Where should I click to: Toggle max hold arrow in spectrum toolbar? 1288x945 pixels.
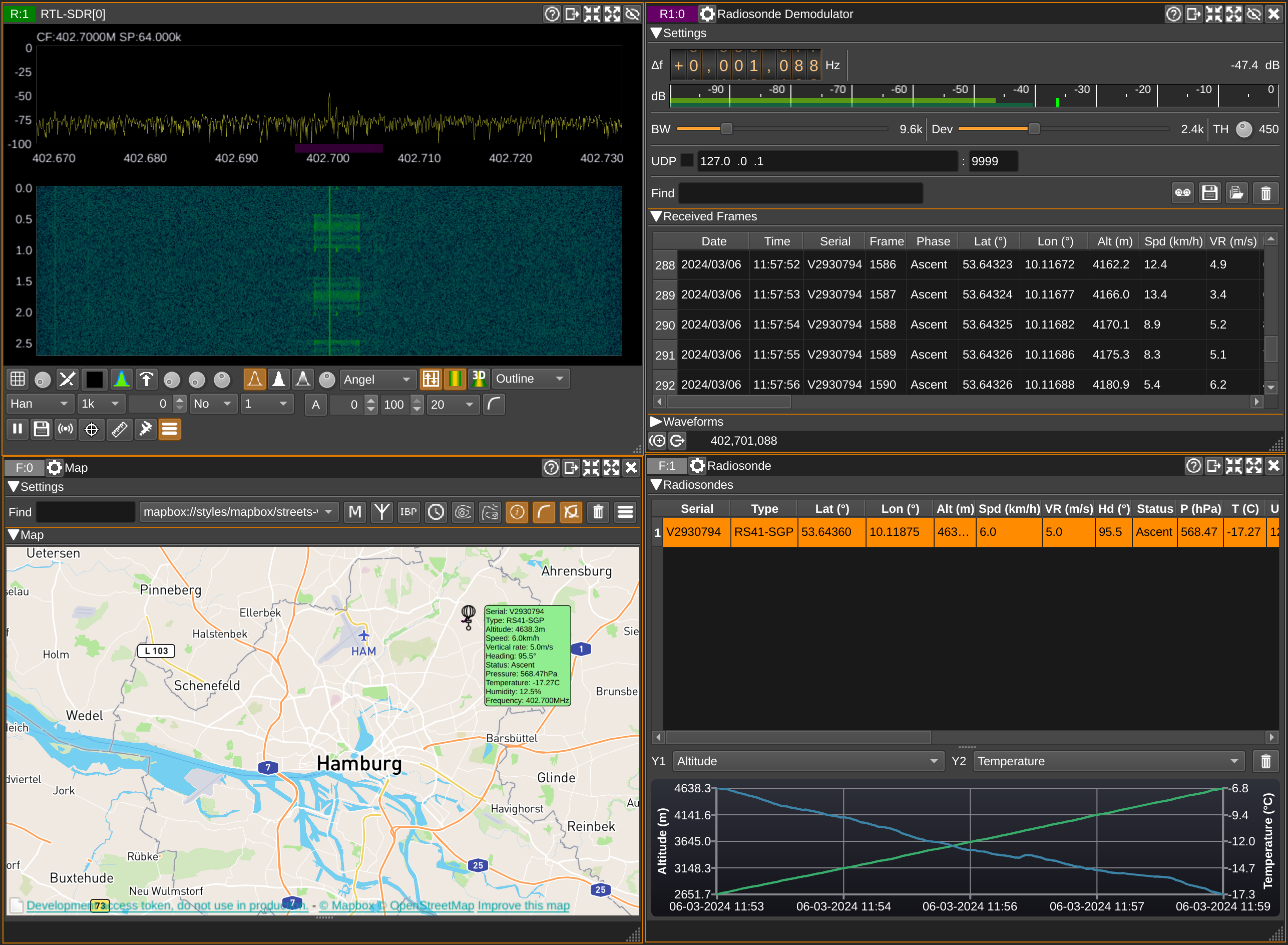pos(146,379)
